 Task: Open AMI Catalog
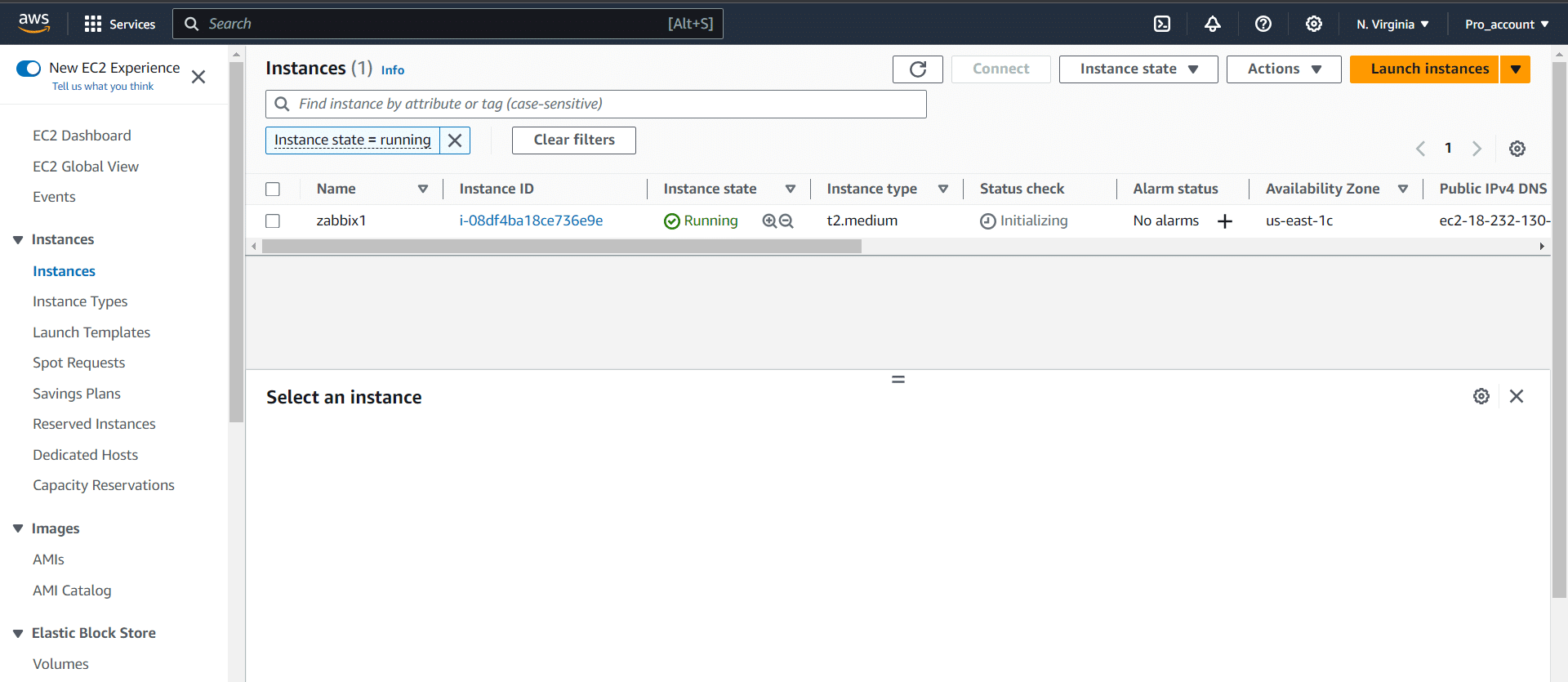72,591
